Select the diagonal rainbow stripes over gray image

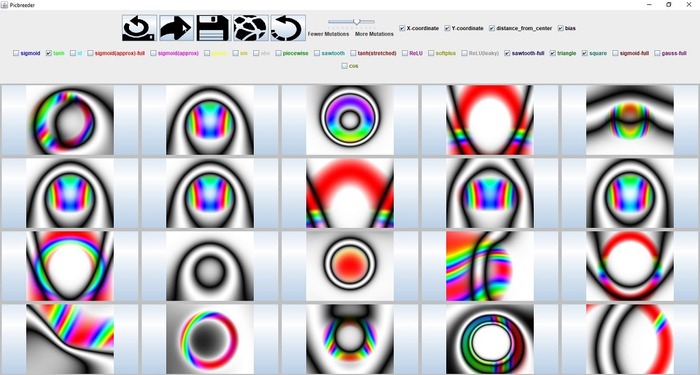pos(70,339)
